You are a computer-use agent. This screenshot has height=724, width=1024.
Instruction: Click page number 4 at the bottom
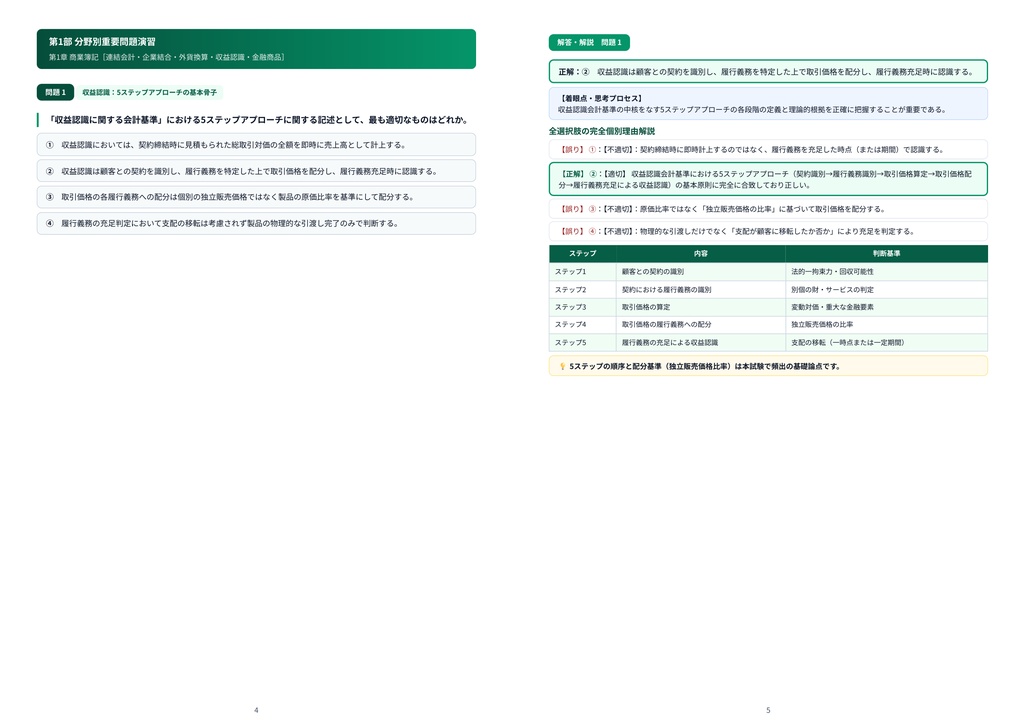tap(256, 710)
